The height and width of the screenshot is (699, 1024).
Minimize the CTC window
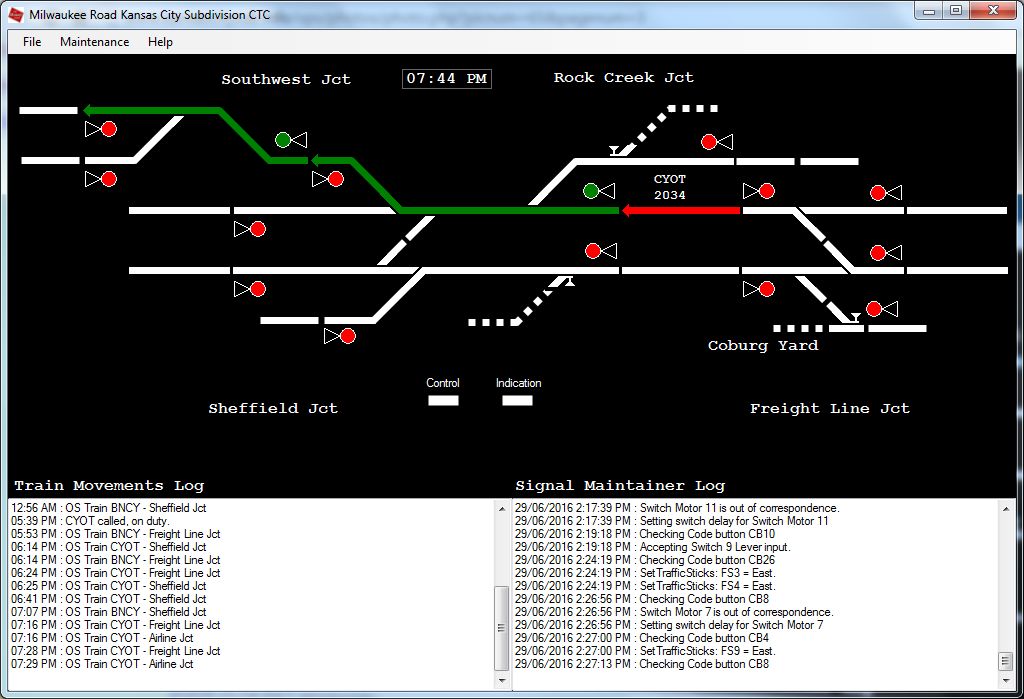click(929, 11)
